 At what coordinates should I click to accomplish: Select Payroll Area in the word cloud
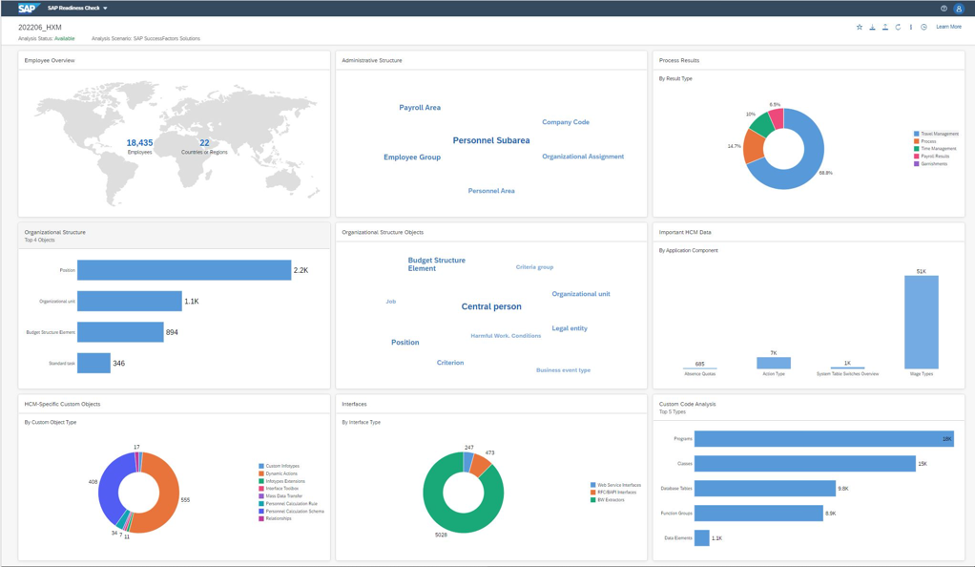420,108
